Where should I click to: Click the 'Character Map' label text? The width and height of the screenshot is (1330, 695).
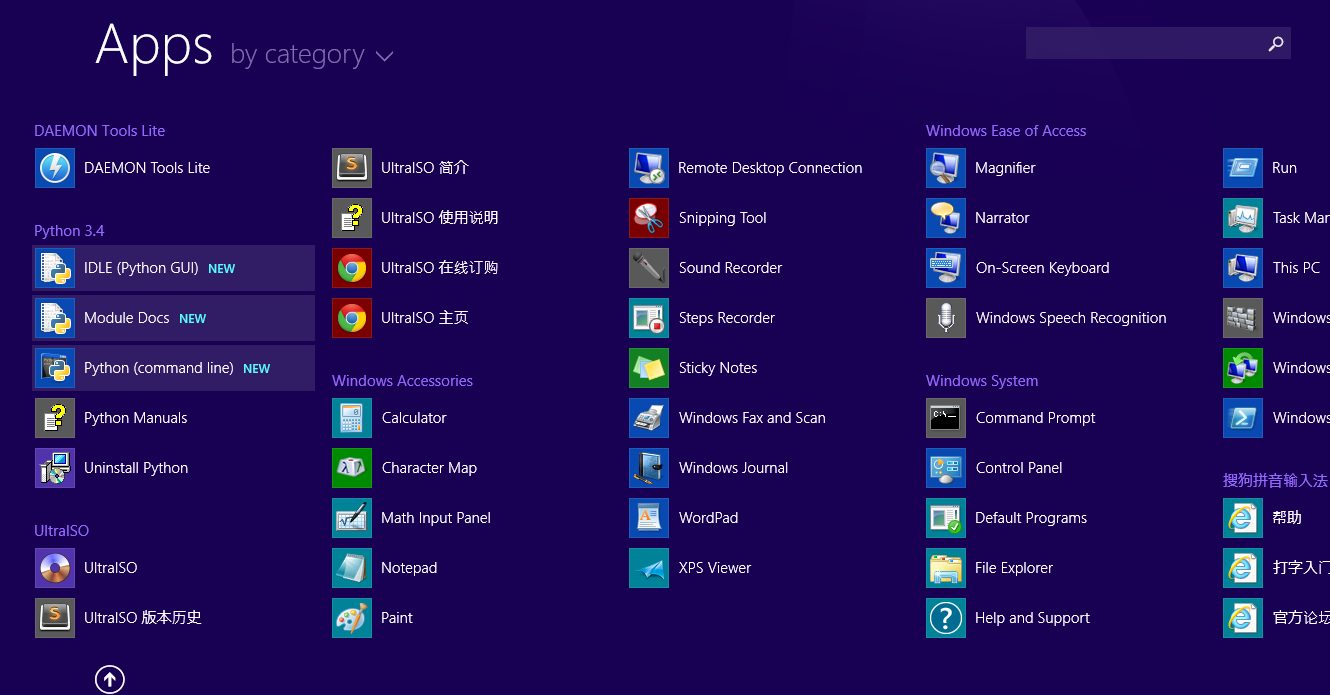[x=429, y=468]
